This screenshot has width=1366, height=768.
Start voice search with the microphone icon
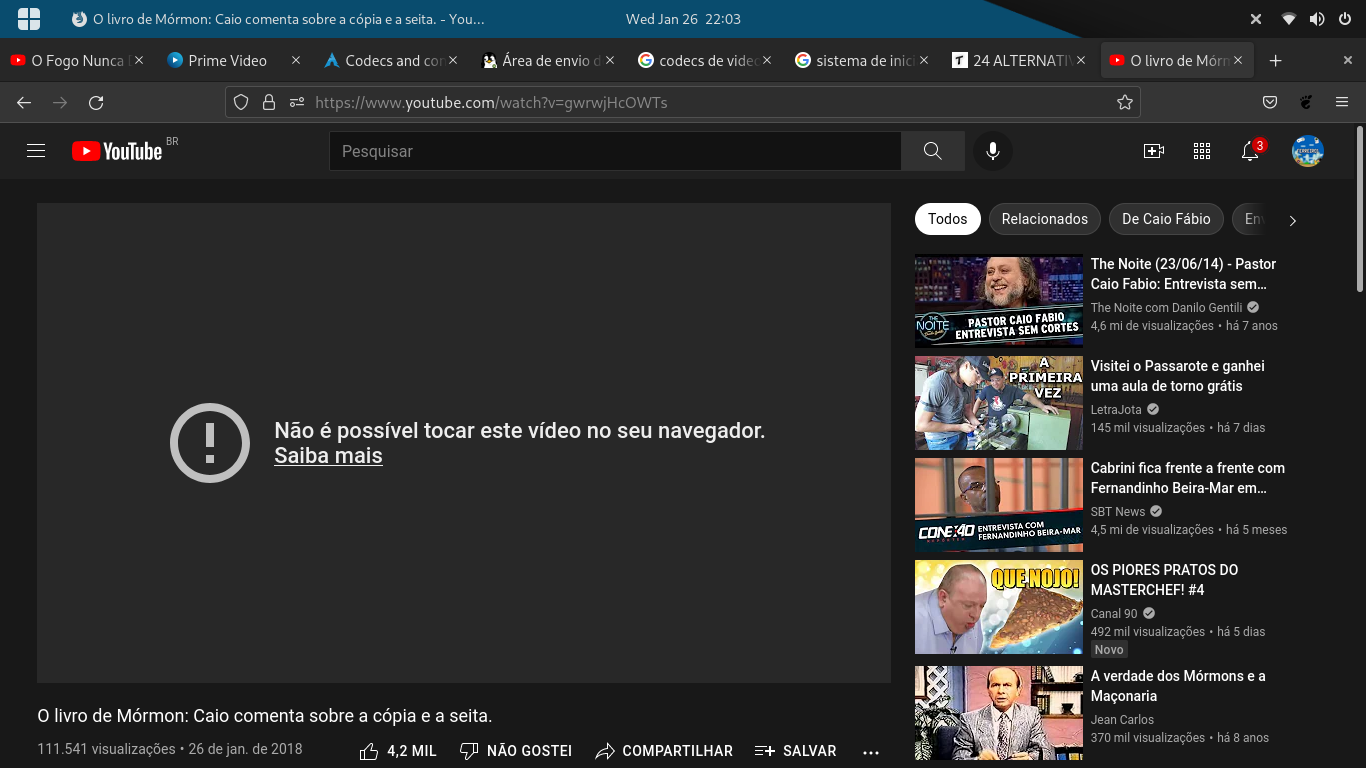pos(992,151)
